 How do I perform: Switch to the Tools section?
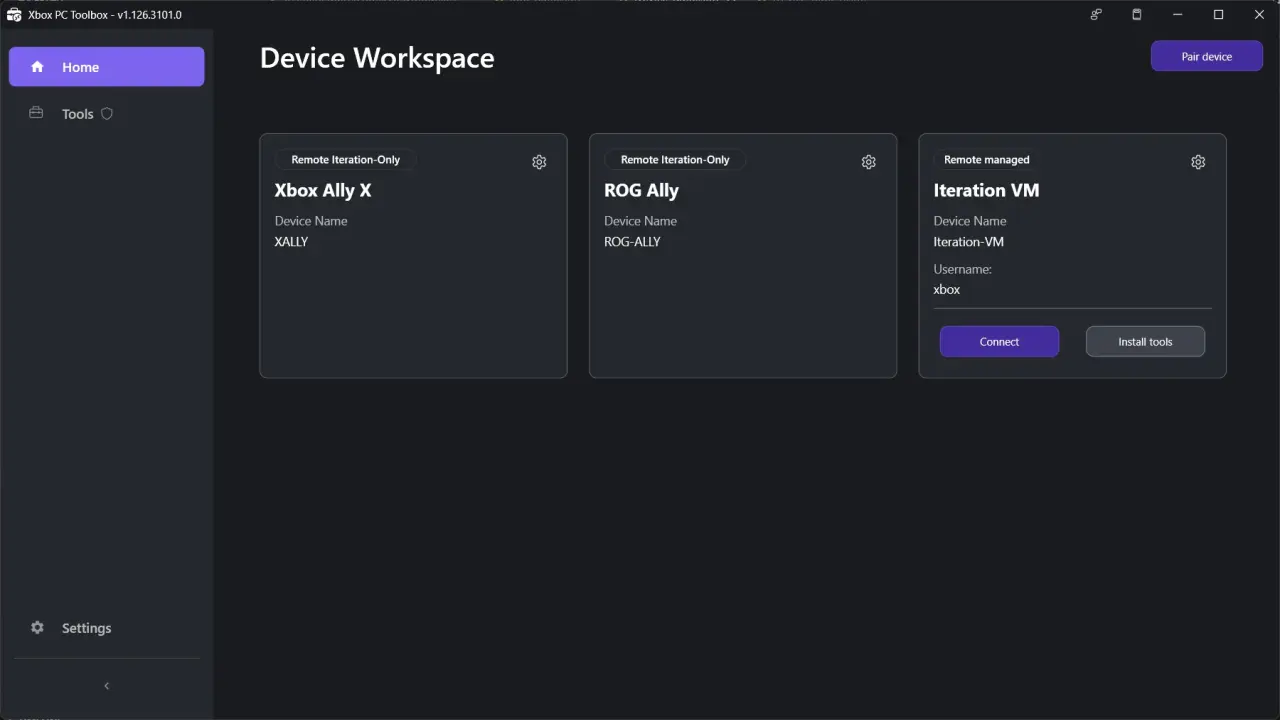[77, 113]
